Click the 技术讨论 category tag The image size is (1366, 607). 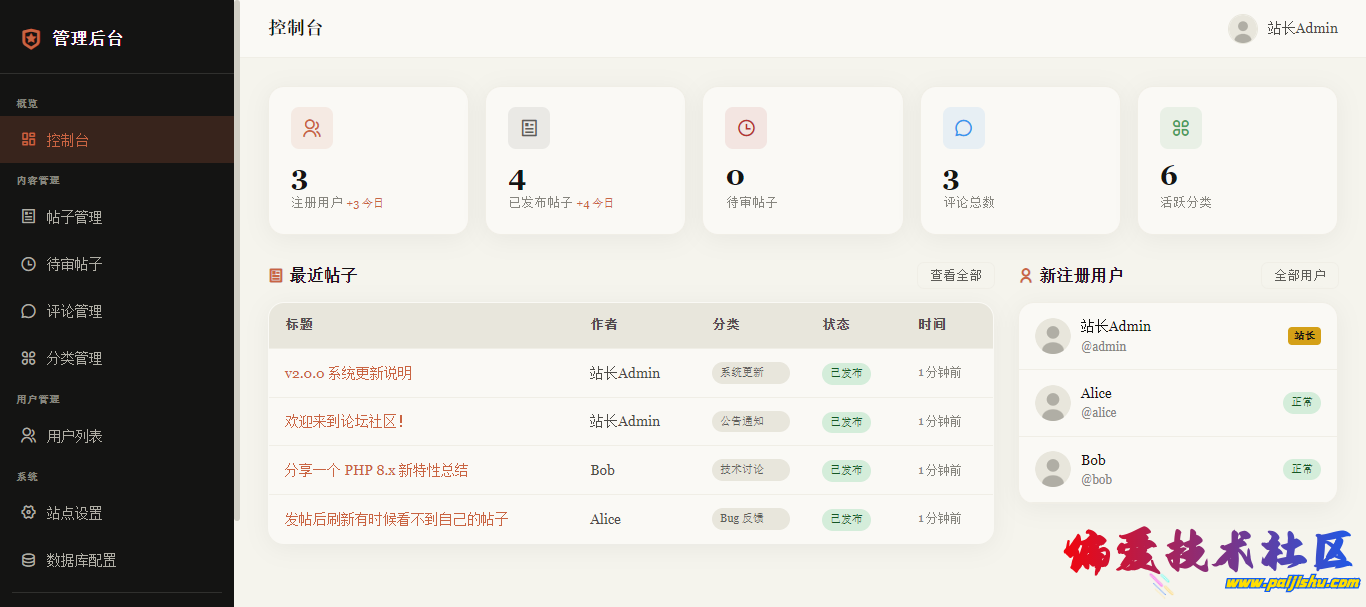click(x=750, y=470)
